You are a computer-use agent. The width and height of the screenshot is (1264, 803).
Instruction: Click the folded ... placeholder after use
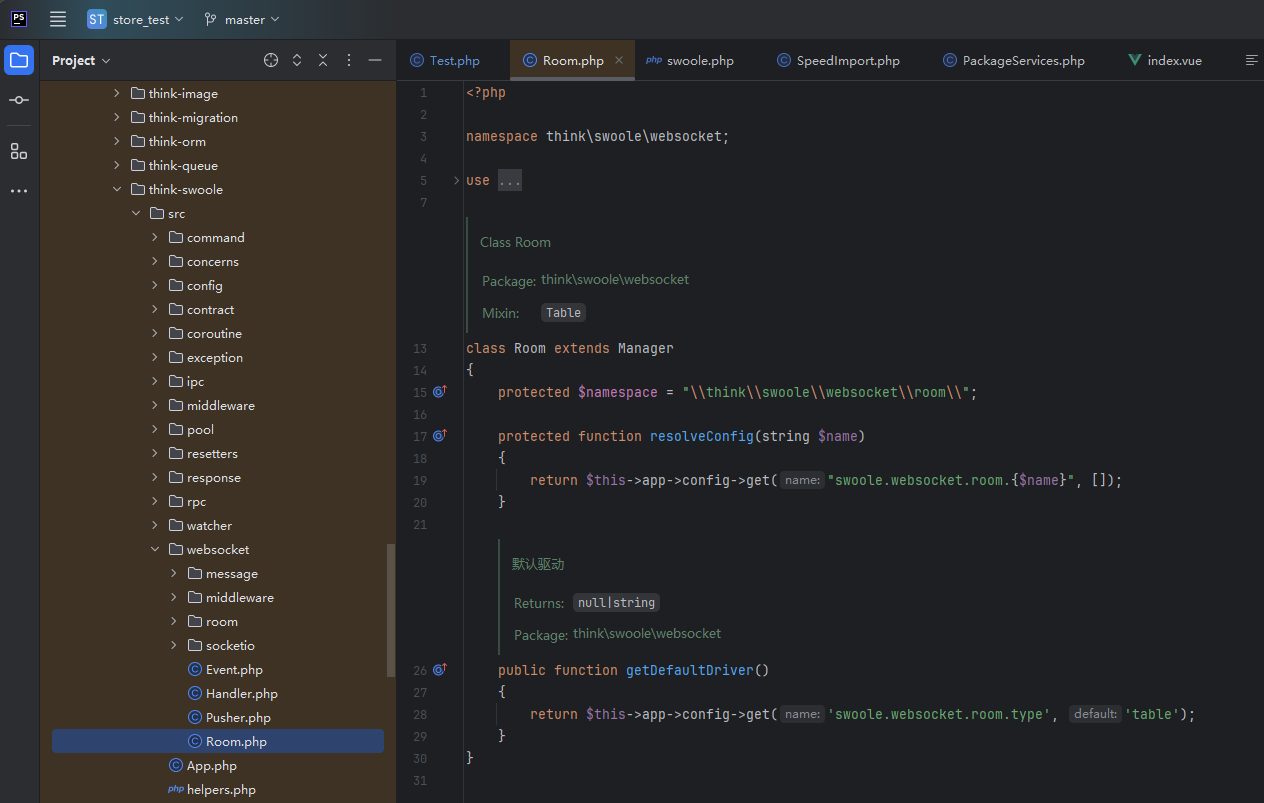(510, 180)
